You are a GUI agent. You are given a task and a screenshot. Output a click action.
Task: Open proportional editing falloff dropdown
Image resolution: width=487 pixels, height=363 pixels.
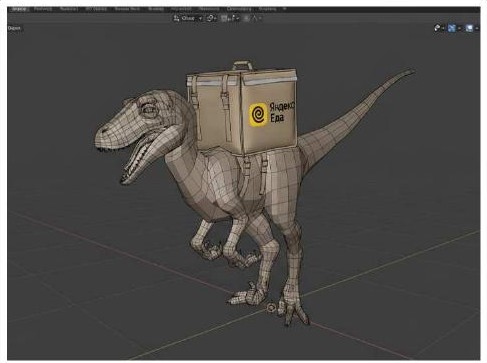[256, 18]
